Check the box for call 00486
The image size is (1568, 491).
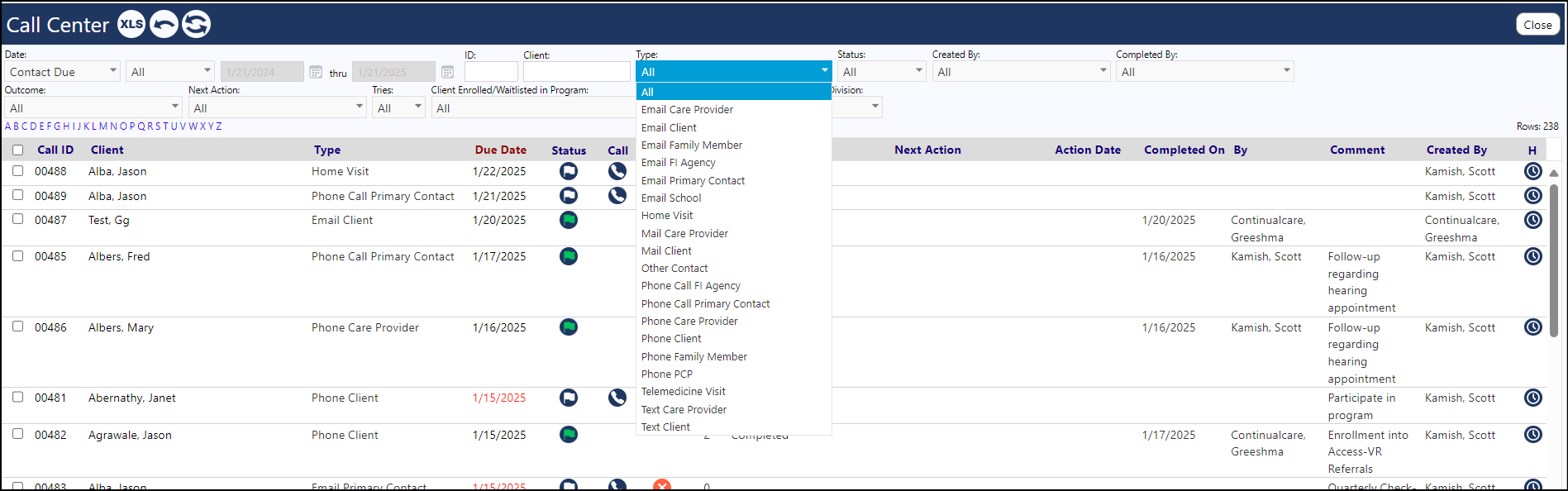coord(18,327)
